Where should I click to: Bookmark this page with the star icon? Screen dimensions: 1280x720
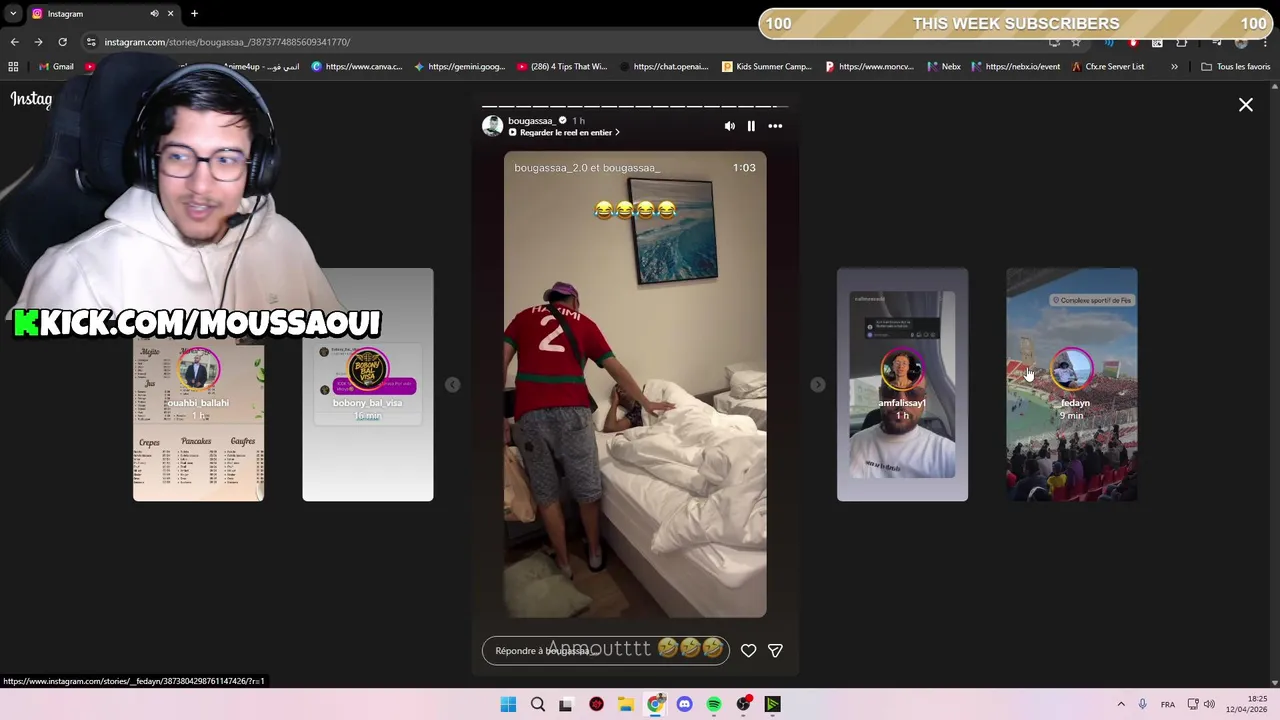(1076, 42)
